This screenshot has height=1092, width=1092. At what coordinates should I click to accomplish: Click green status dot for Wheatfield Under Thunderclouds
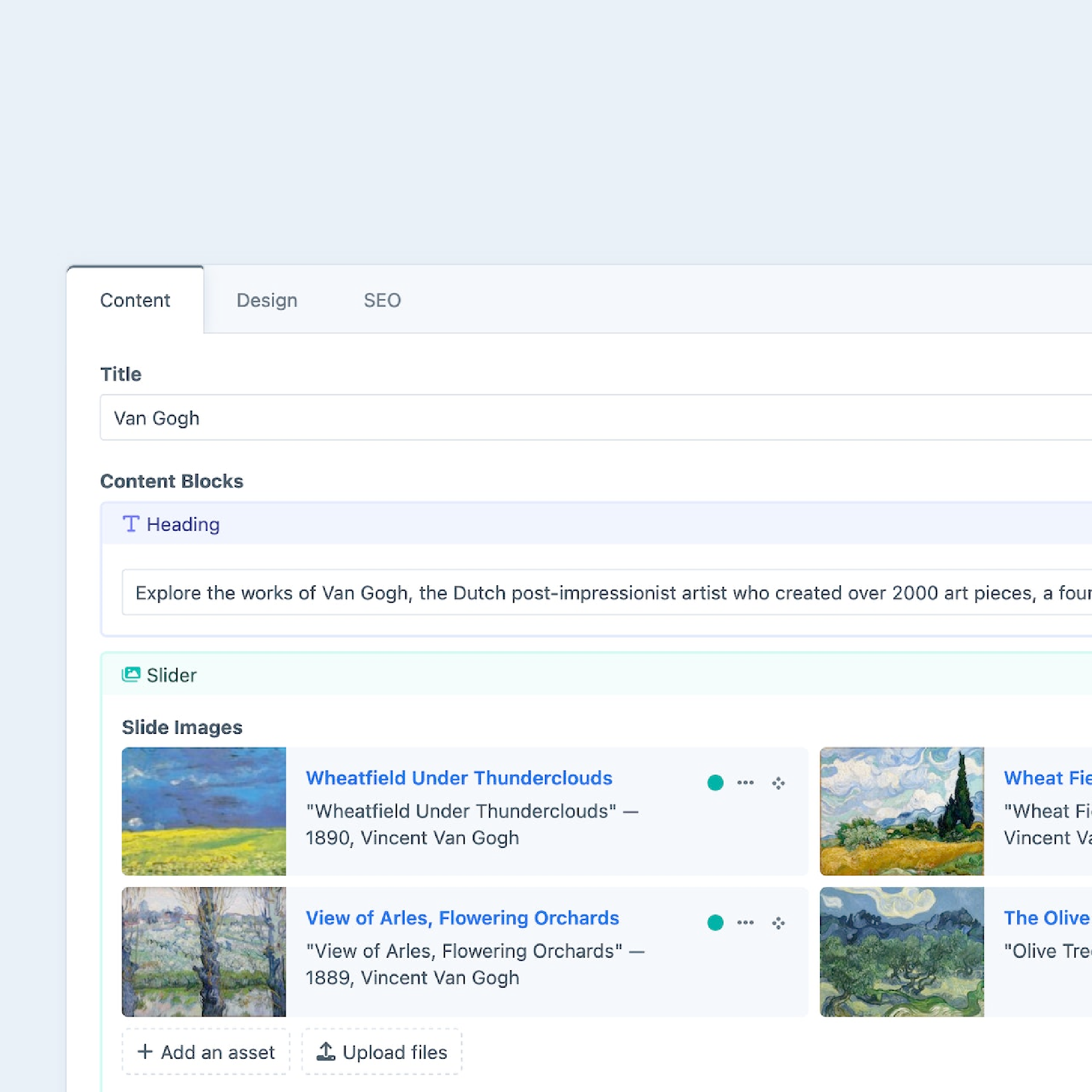(x=716, y=783)
